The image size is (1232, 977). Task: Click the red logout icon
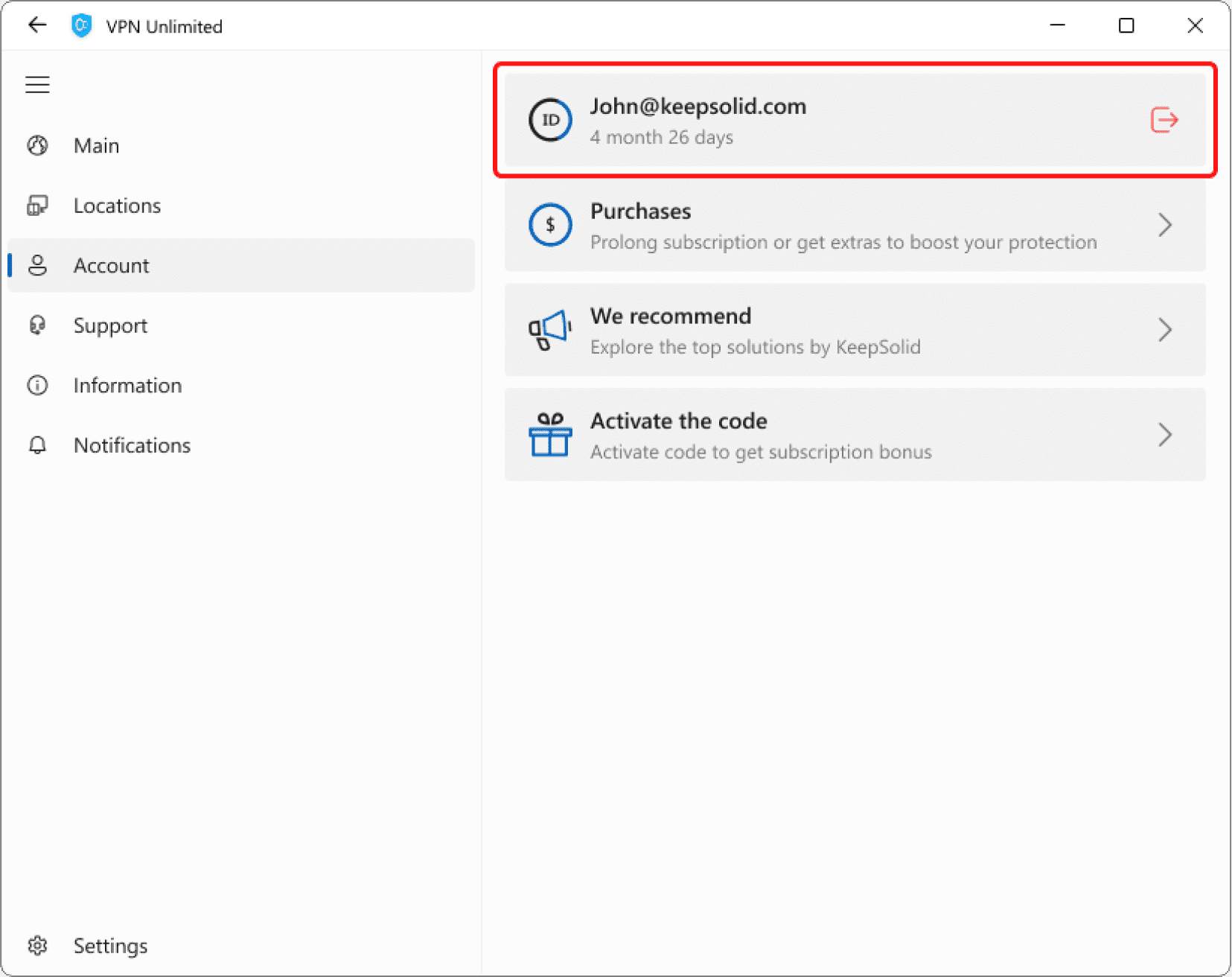(x=1164, y=120)
